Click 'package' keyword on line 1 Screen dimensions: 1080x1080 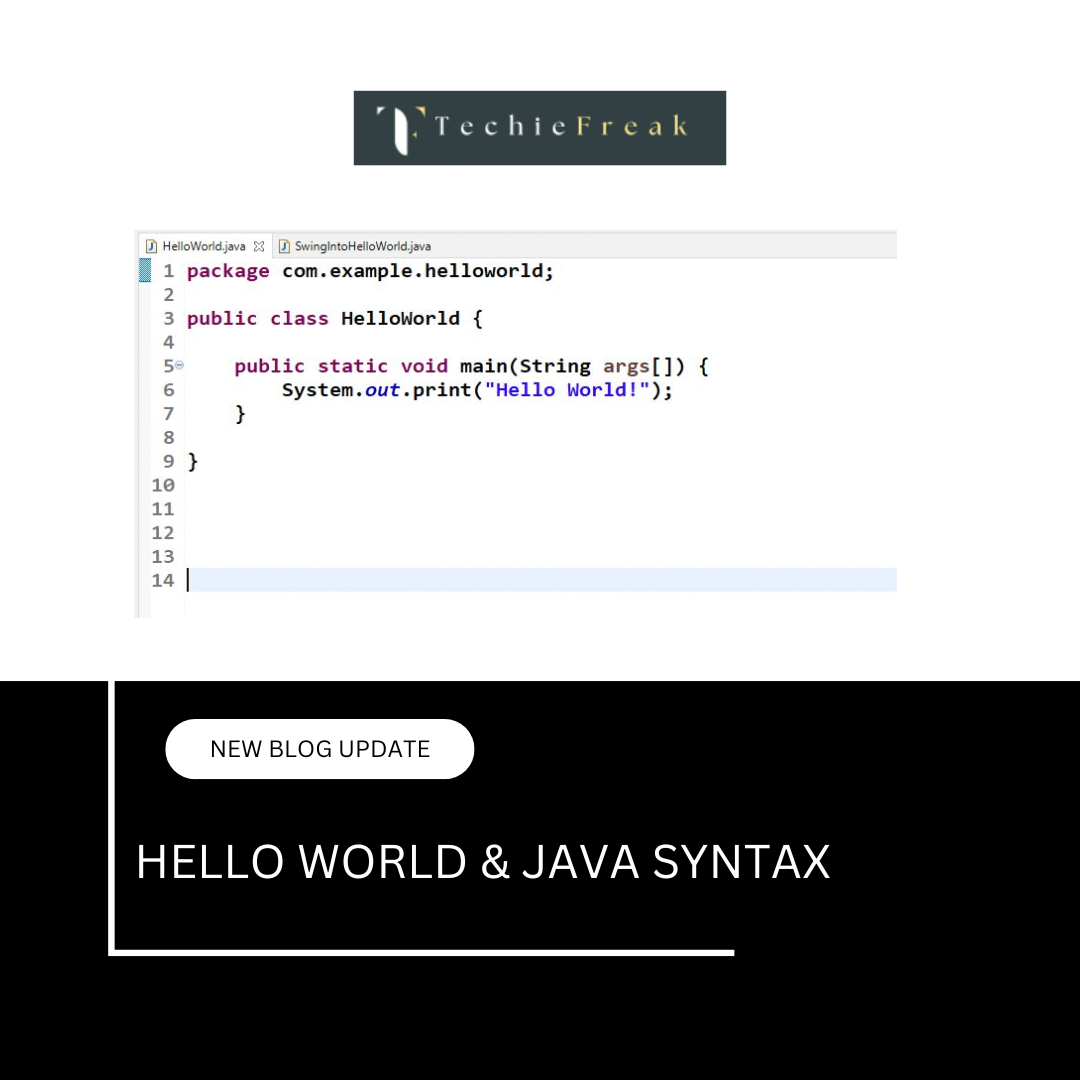point(228,271)
